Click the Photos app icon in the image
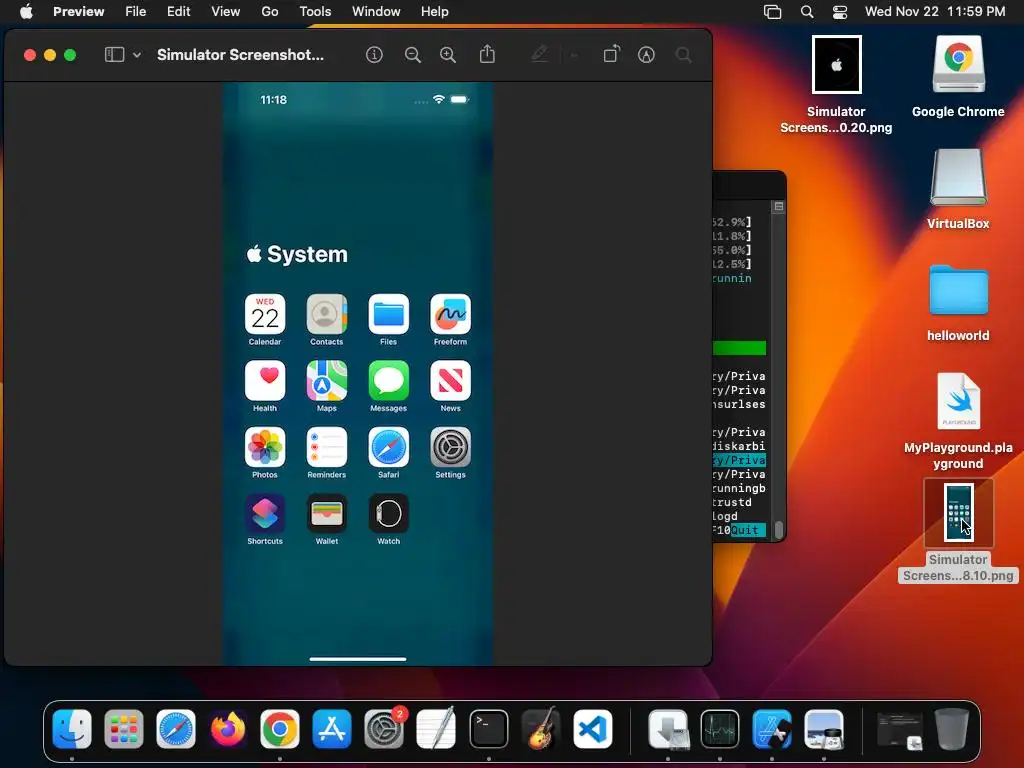The image size is (1024, 768). 265,447
